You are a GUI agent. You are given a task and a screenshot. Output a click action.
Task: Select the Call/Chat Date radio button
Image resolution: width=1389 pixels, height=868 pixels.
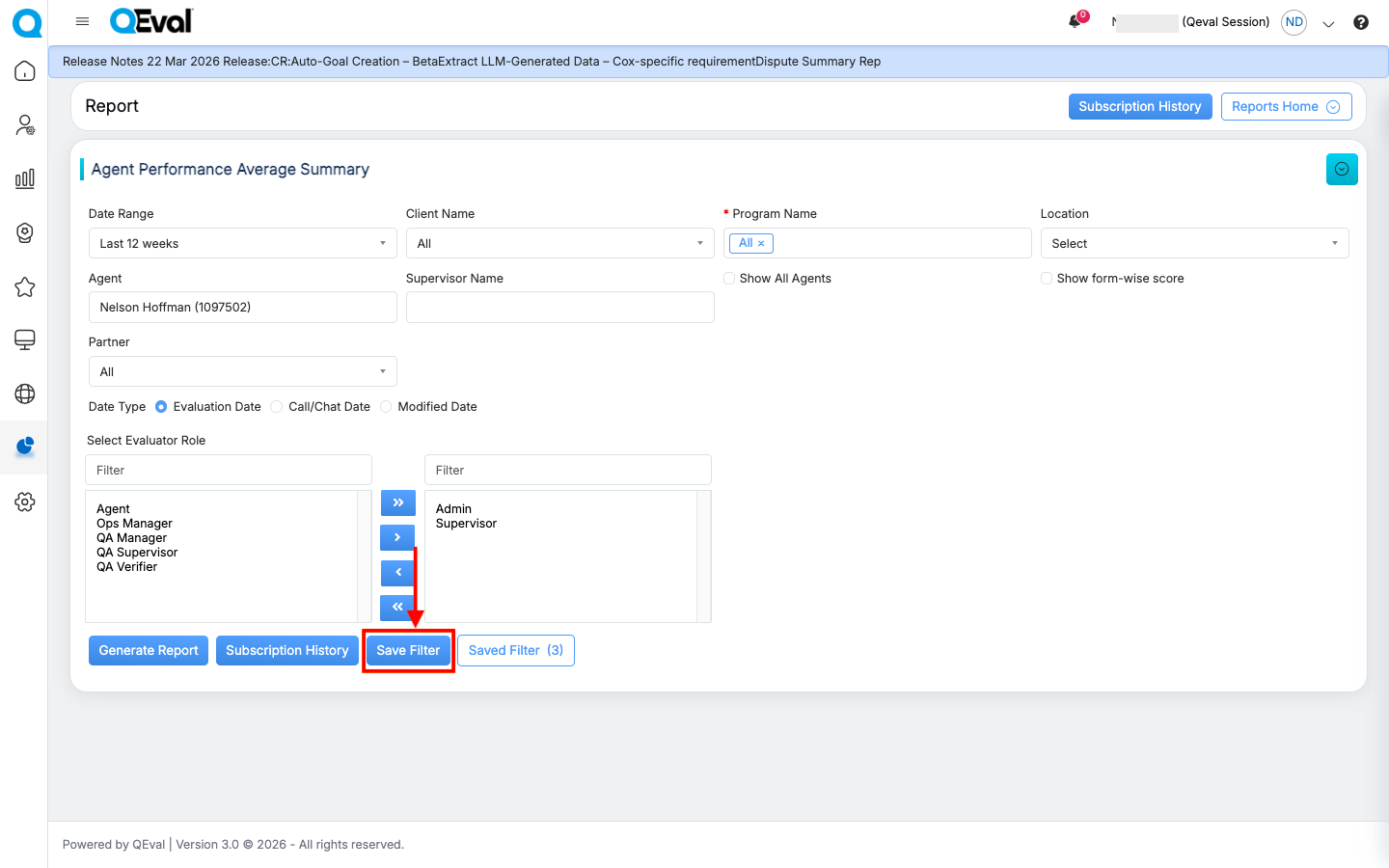coord(277,407)
